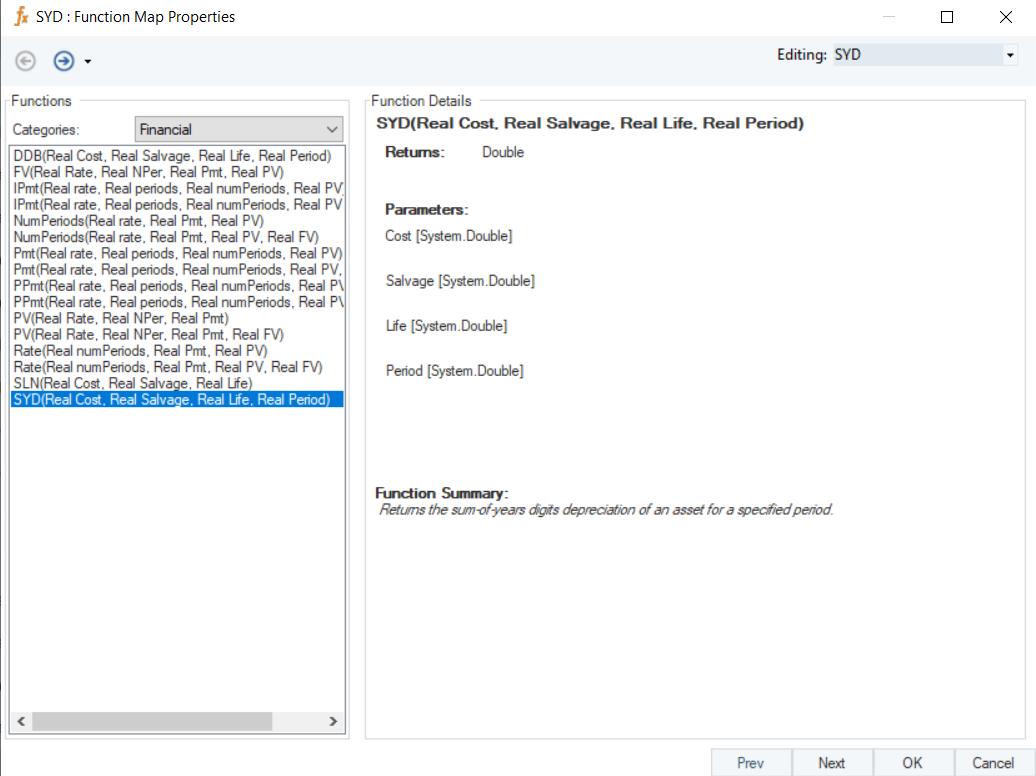
Task: Click the functions list scroll left arrow
Action: [21, 721]
